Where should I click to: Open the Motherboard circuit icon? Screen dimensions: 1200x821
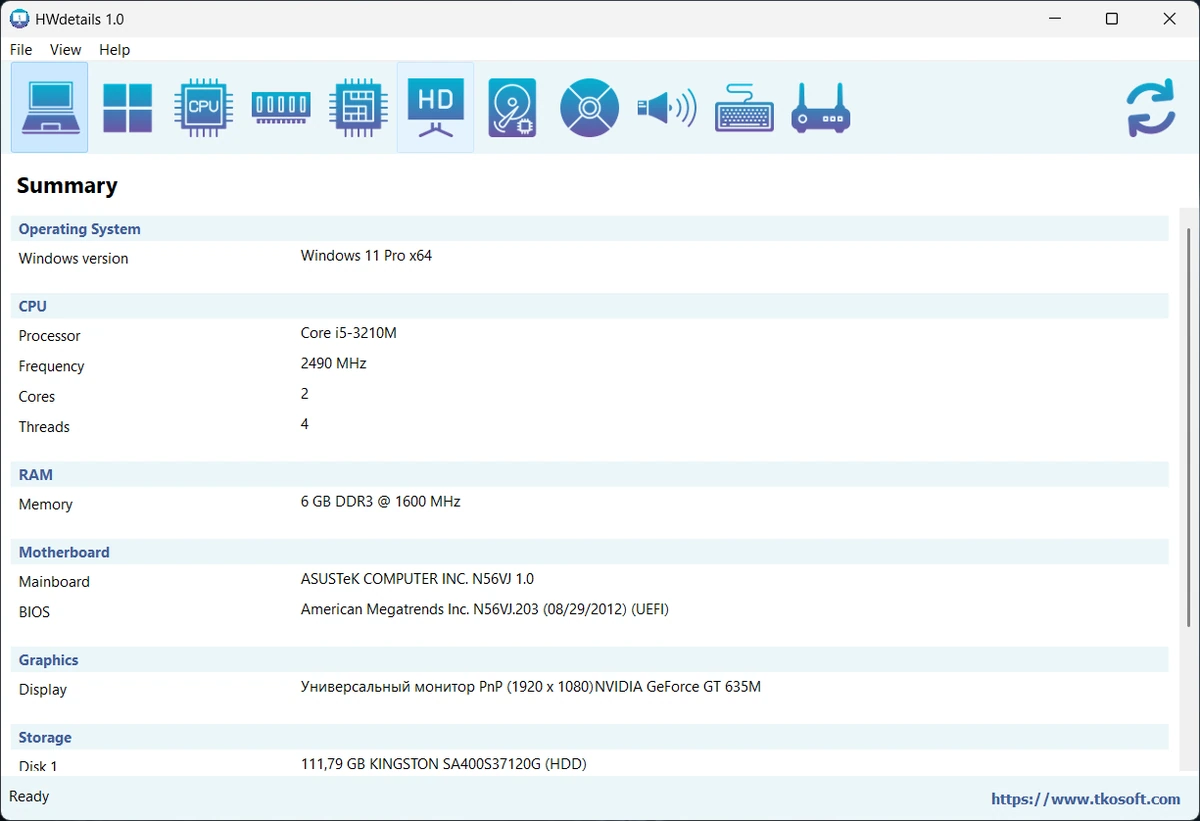pyautogui.click(x=358, y=108)
